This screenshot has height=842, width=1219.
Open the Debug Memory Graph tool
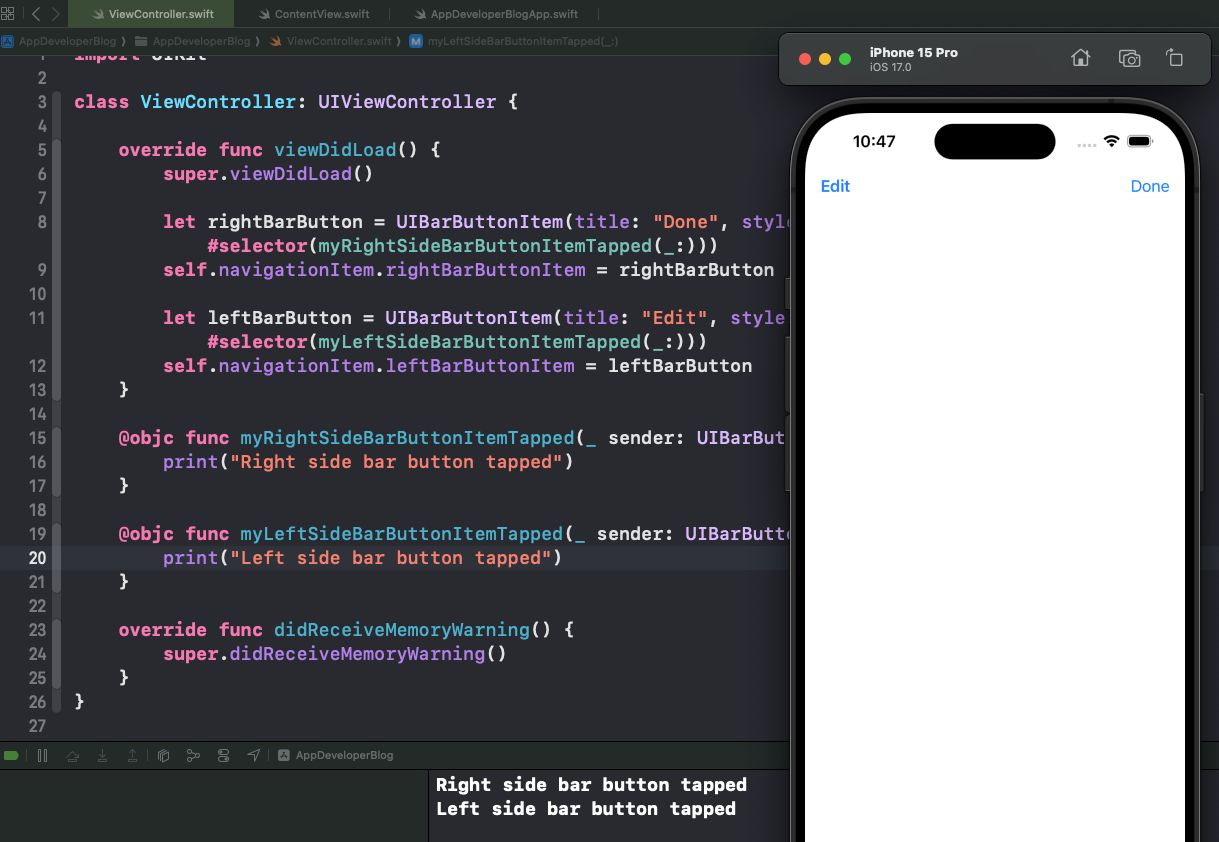pyautogui.click(x=193, y=755)
